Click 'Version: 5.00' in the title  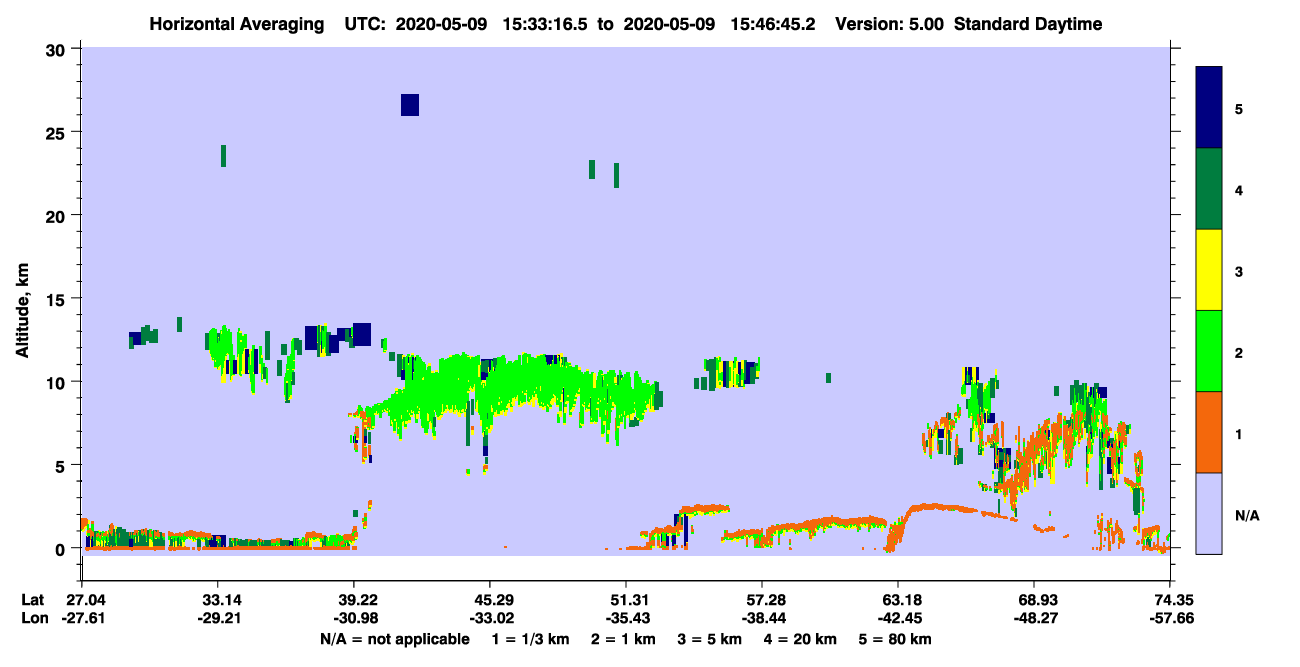890,24
